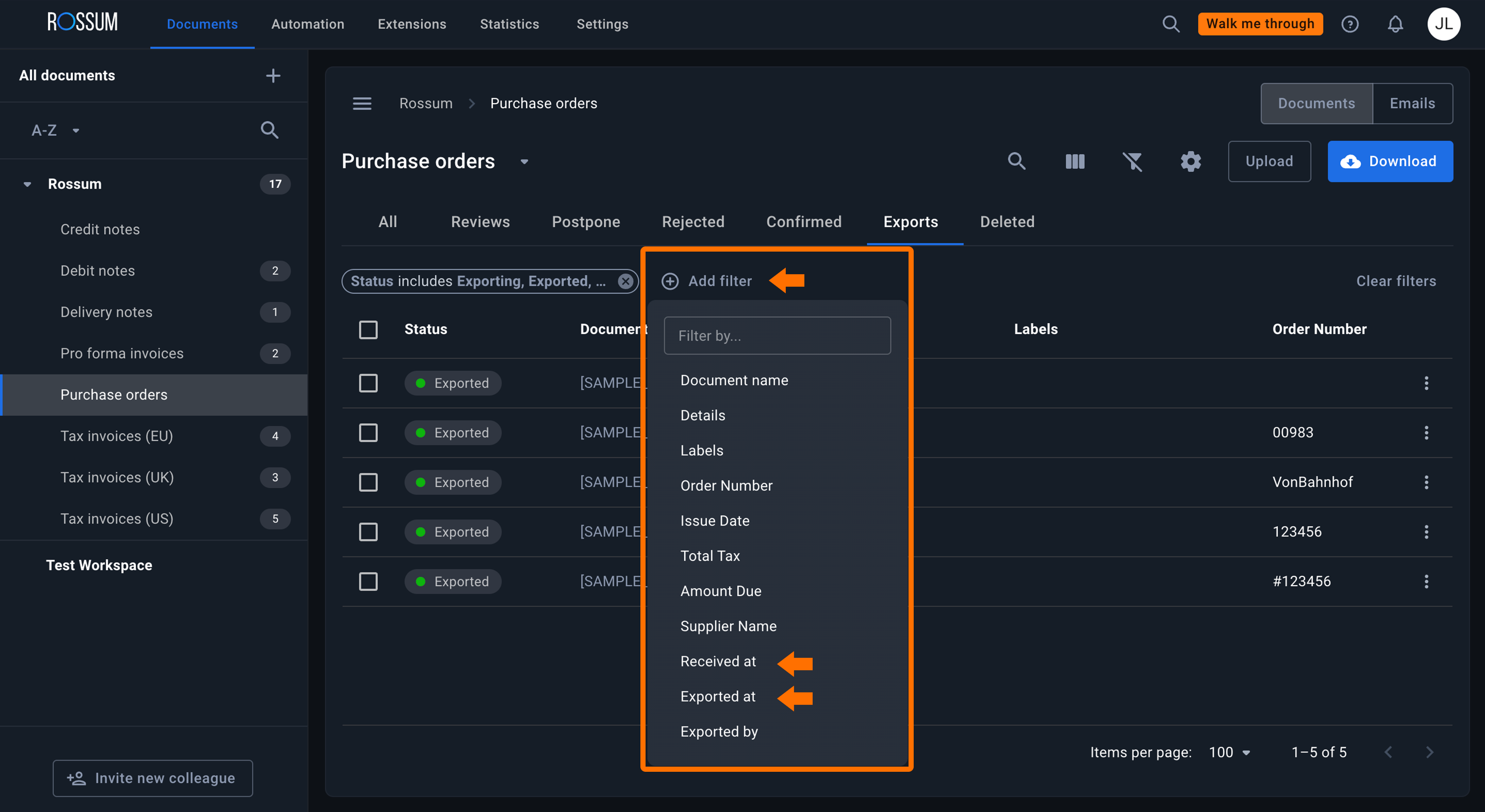Image resolution: width=1485 pixels, height=812 pixels.
Task: Open notifications bell
Action: coord(1395,24)
